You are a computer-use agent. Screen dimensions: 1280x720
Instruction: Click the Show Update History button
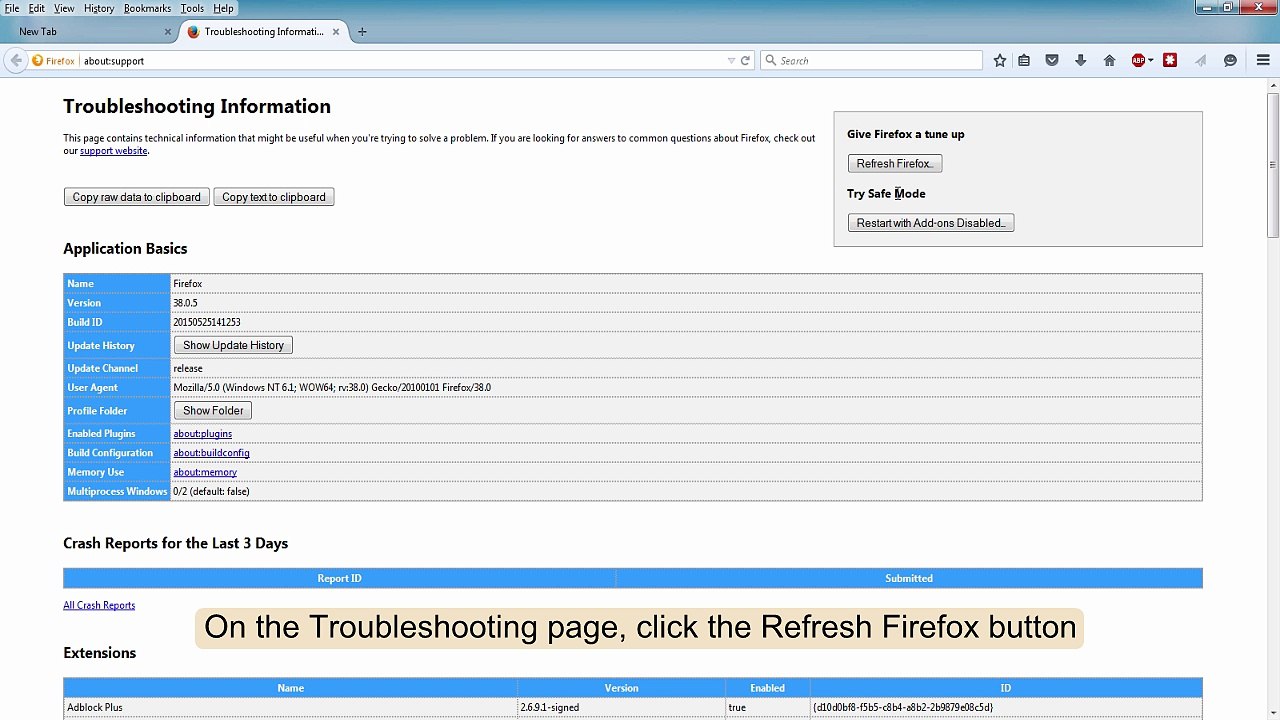pos(233,345)
